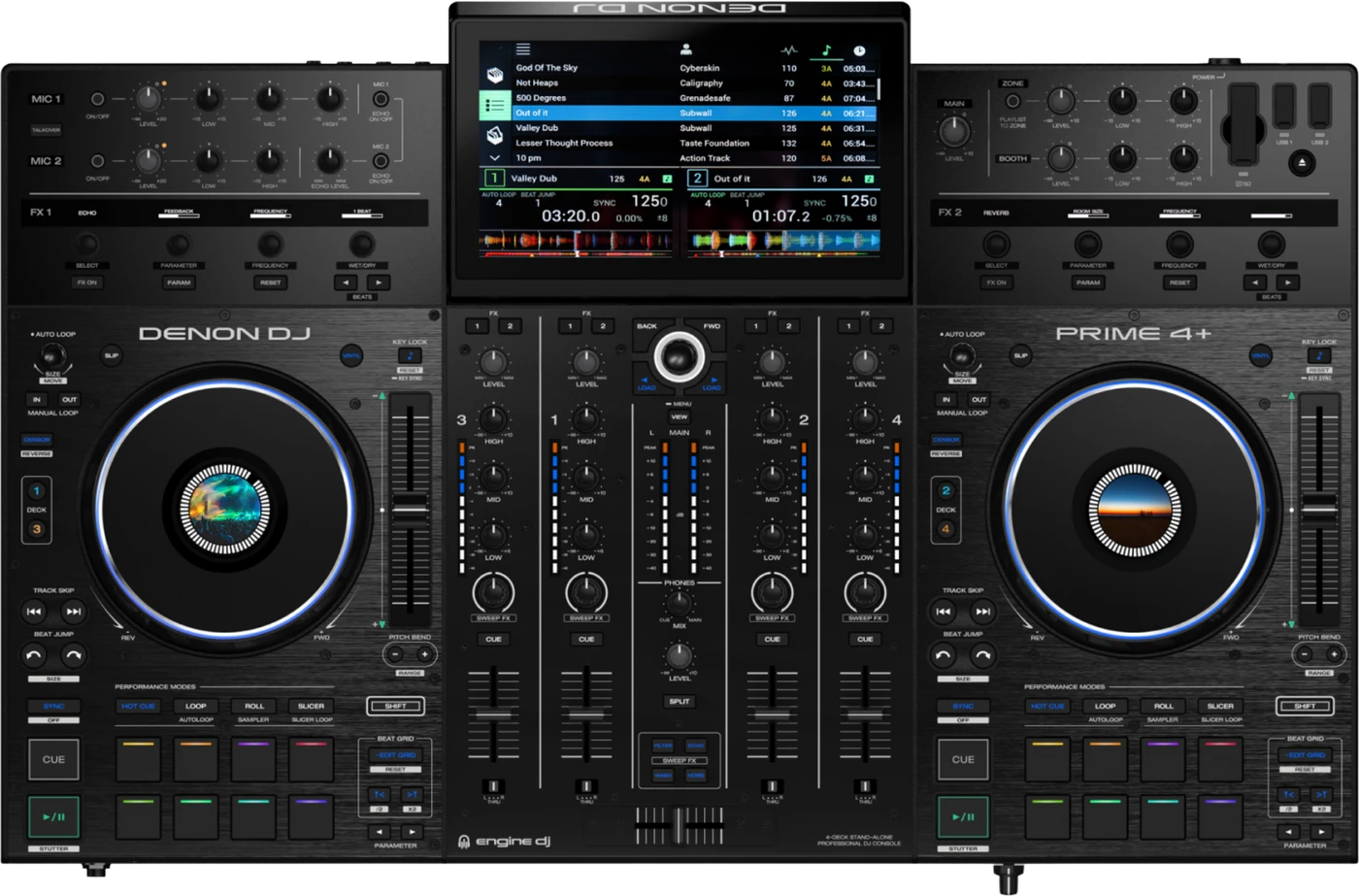This screenshot has height=896, width=1359.
Task: Toggle MIC 1 Echo On/Off button
Action: click(x=381, y=99)
